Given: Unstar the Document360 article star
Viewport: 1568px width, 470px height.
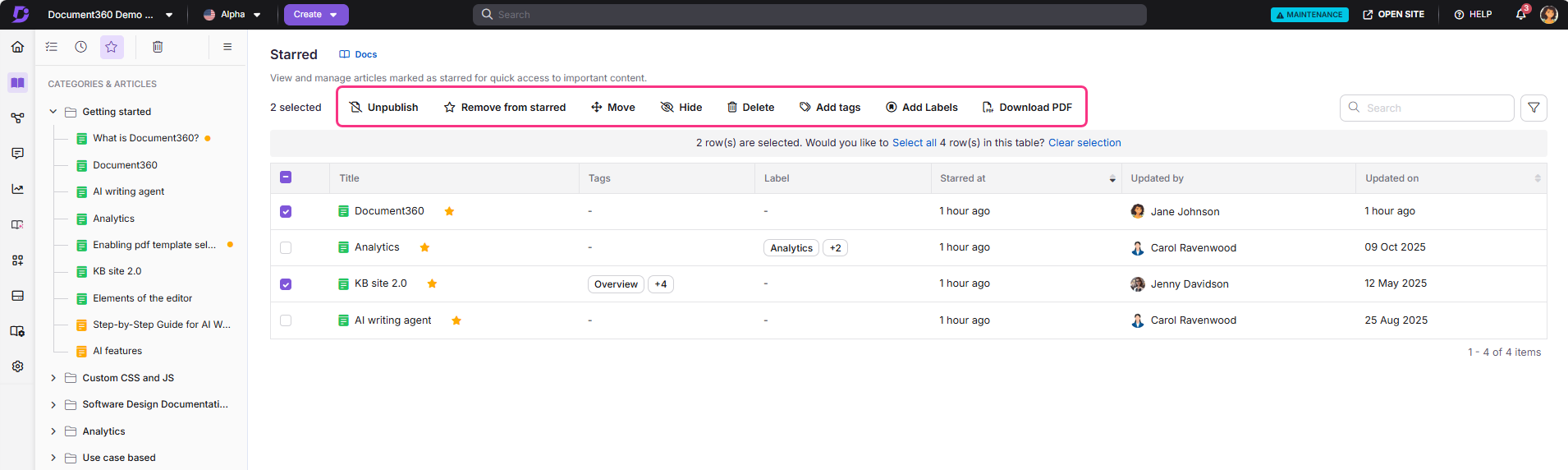Looking at the screenshot, I should coord(449,211).
